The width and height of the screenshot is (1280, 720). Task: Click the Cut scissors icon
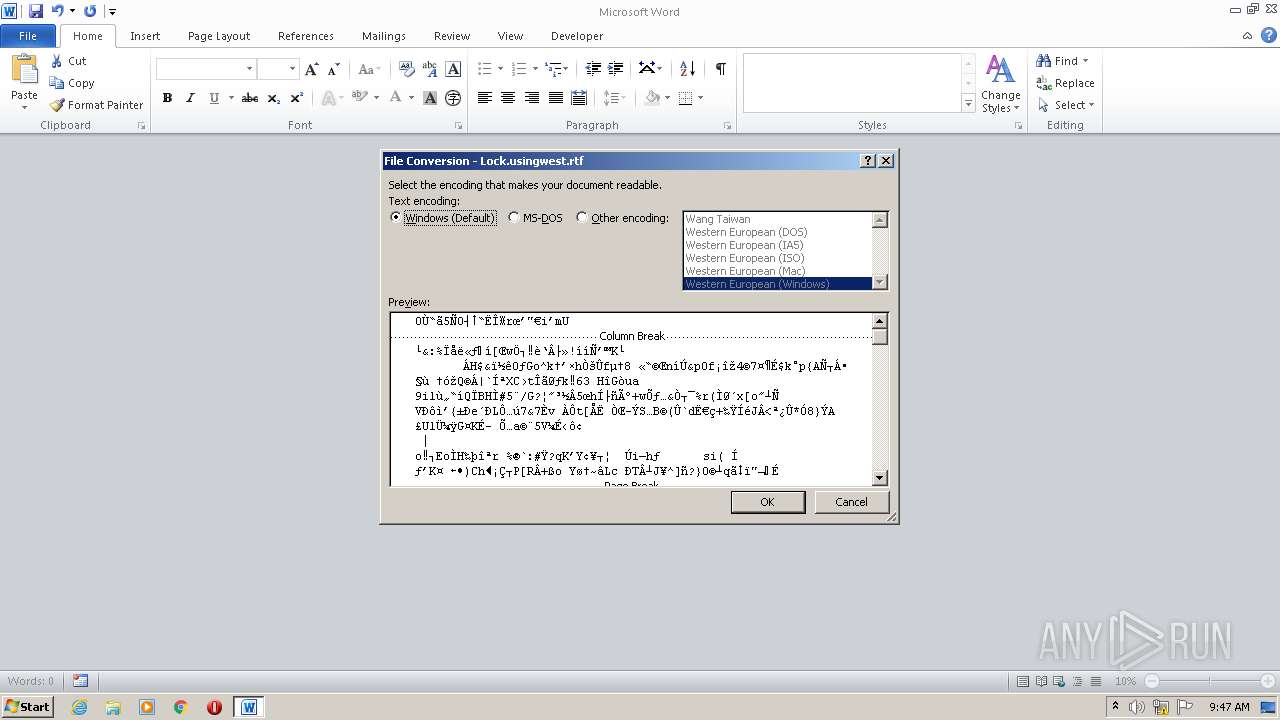pos(57,61)
